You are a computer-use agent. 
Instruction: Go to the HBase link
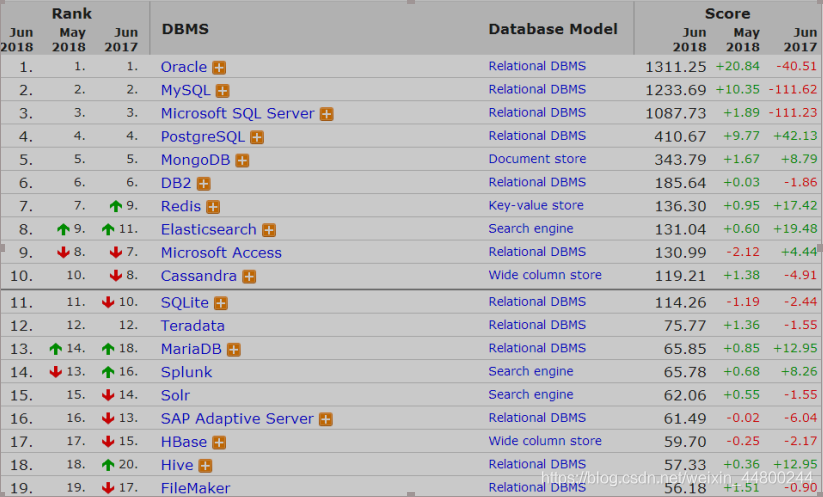tap(184, 442)
